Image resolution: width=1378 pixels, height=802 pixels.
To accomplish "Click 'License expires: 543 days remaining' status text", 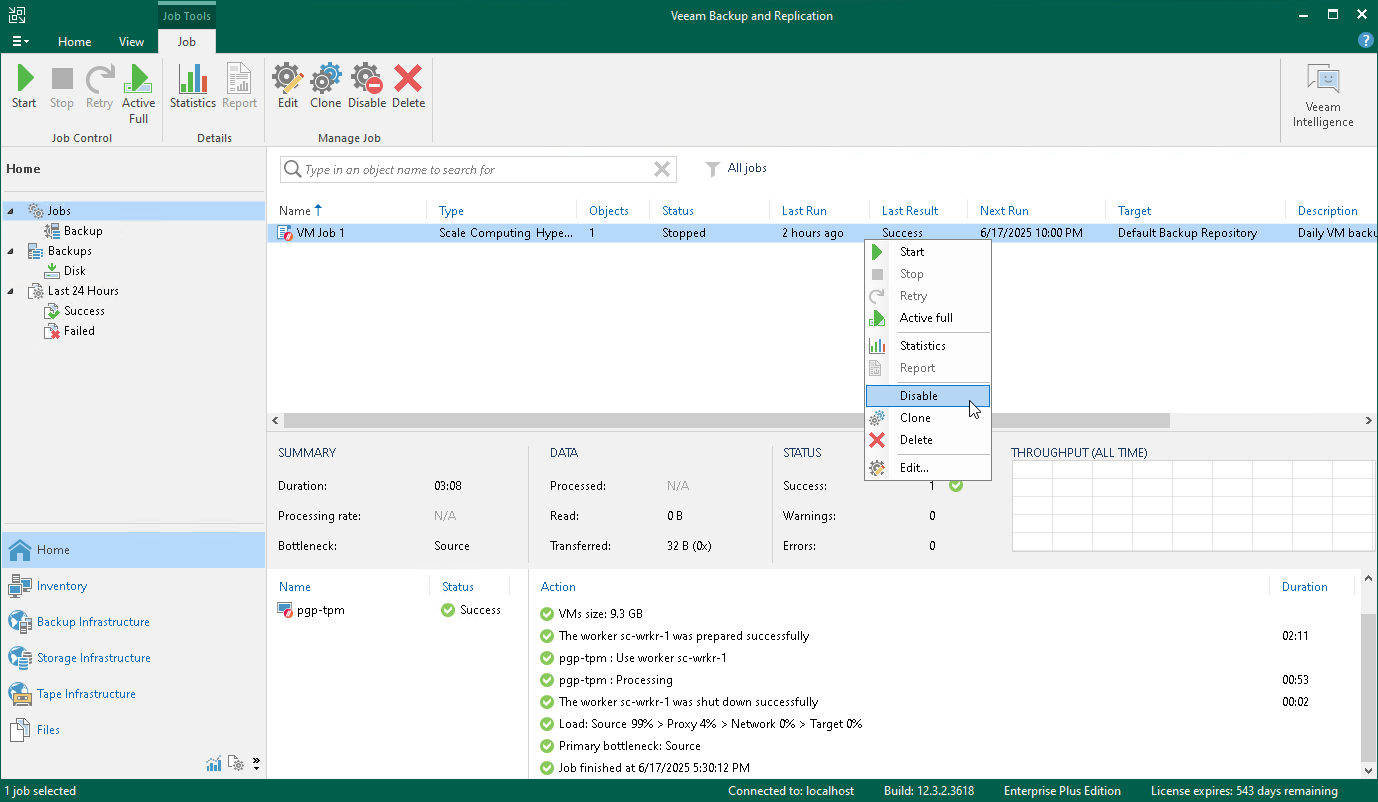I will (x=1244, y=791).
